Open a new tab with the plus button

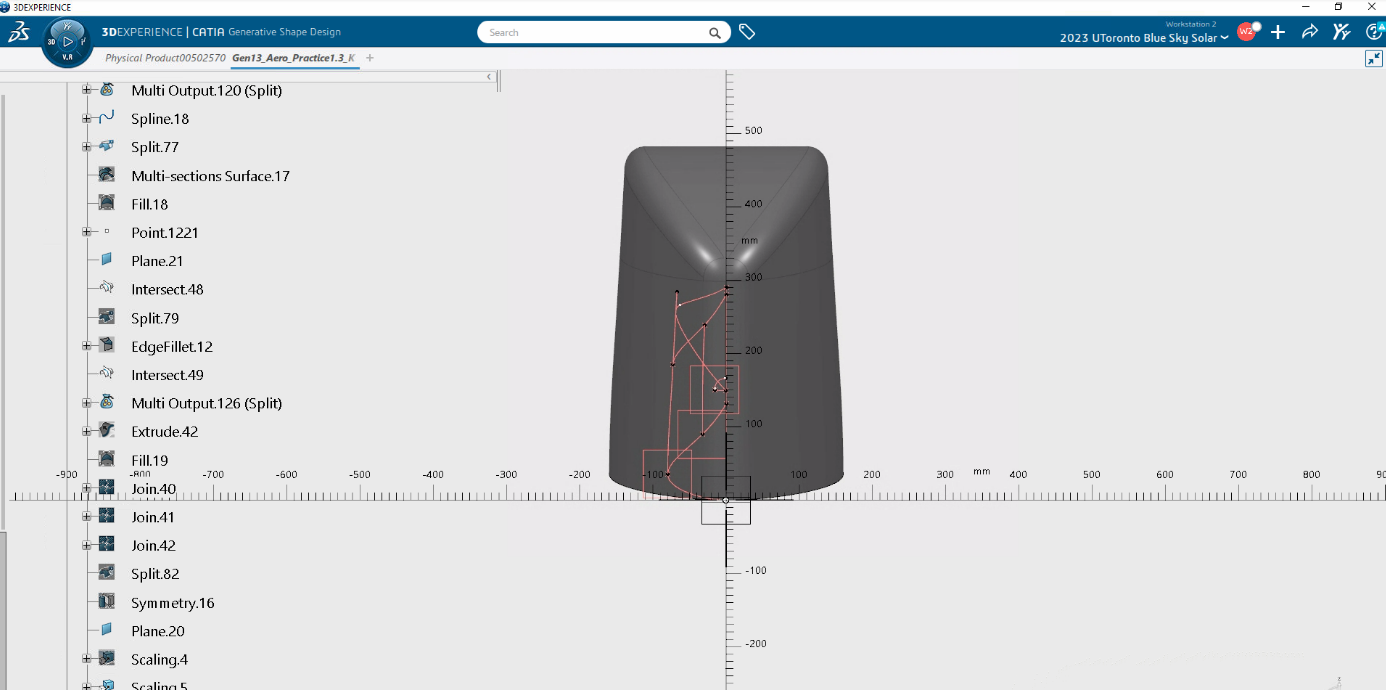point(370,58)
